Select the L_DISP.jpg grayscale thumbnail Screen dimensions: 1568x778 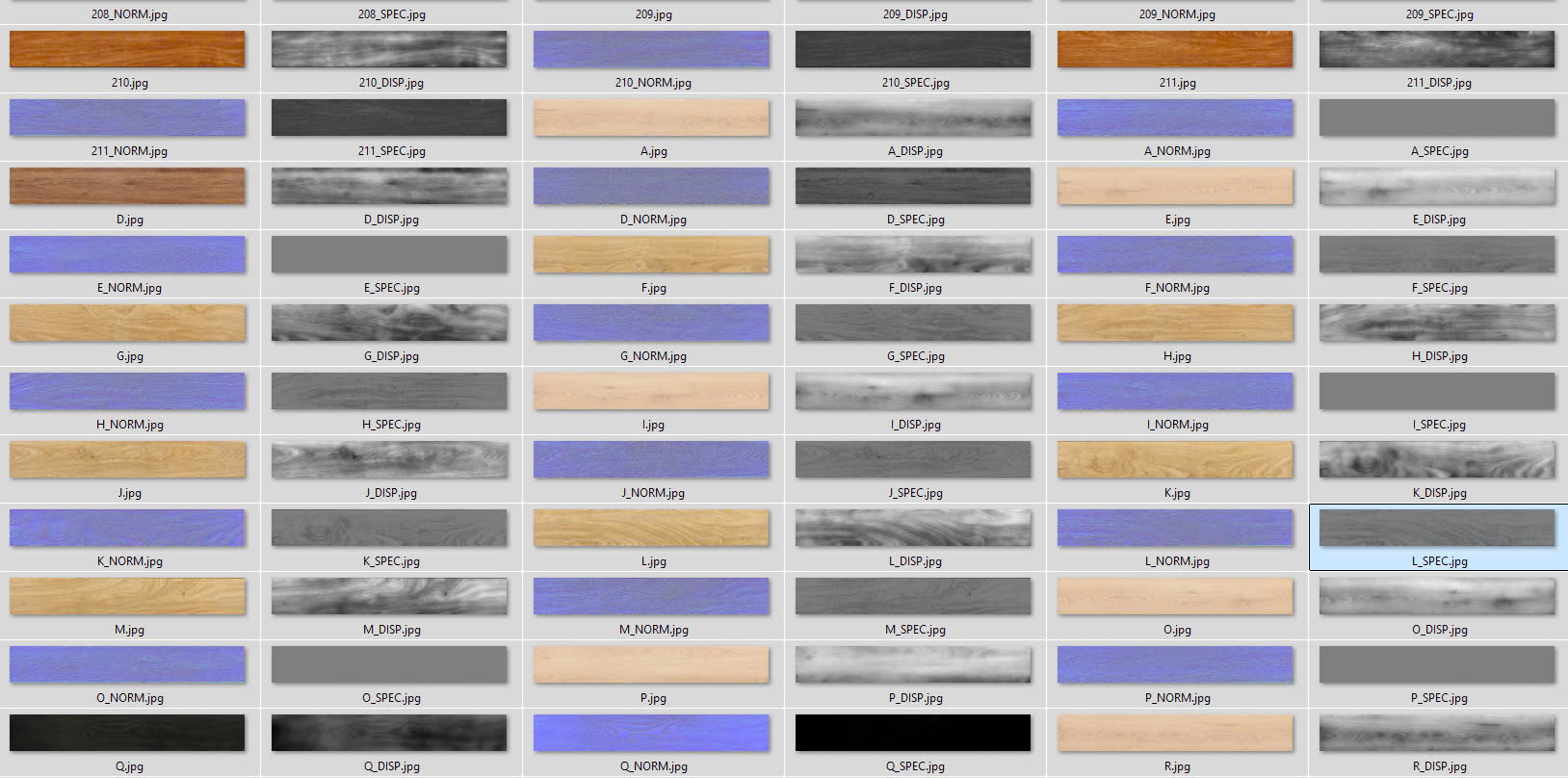click(x=913, y=528)
